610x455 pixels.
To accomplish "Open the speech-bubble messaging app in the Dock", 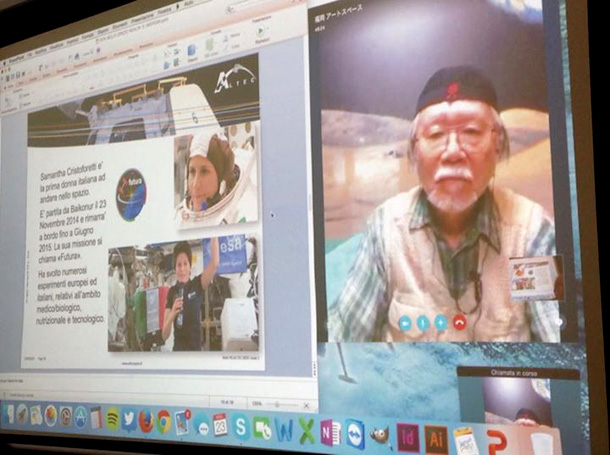I will tap(201, 425).
